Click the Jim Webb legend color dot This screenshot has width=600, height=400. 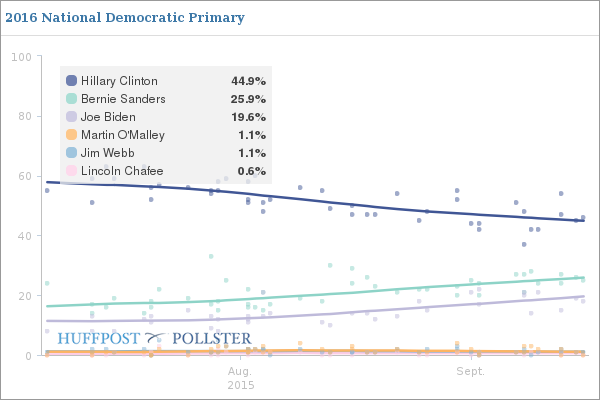[x=71, y=153]
